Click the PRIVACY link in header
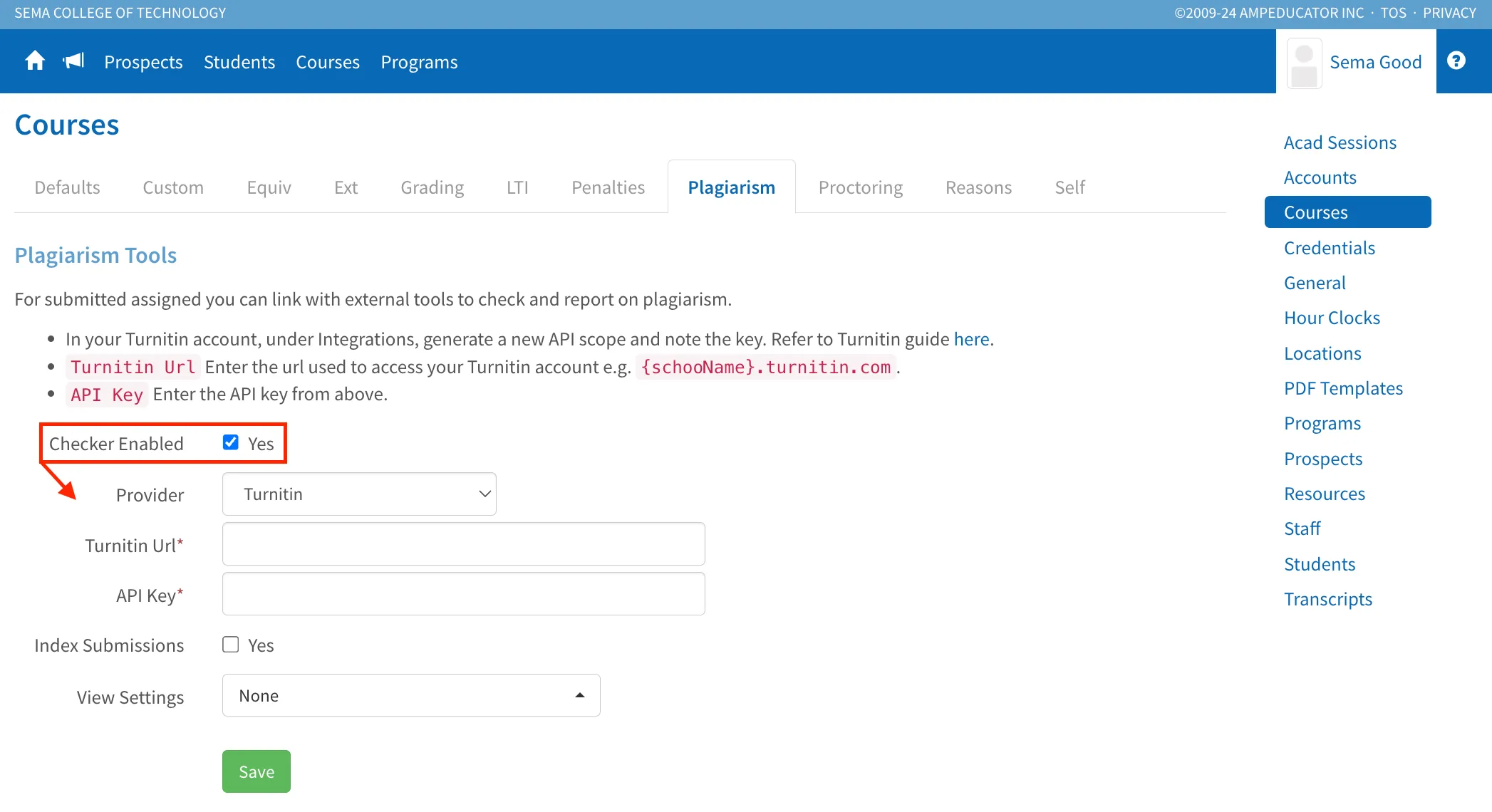The width and height of the screenshot is (1492, 812). (x=1449, y=13)
